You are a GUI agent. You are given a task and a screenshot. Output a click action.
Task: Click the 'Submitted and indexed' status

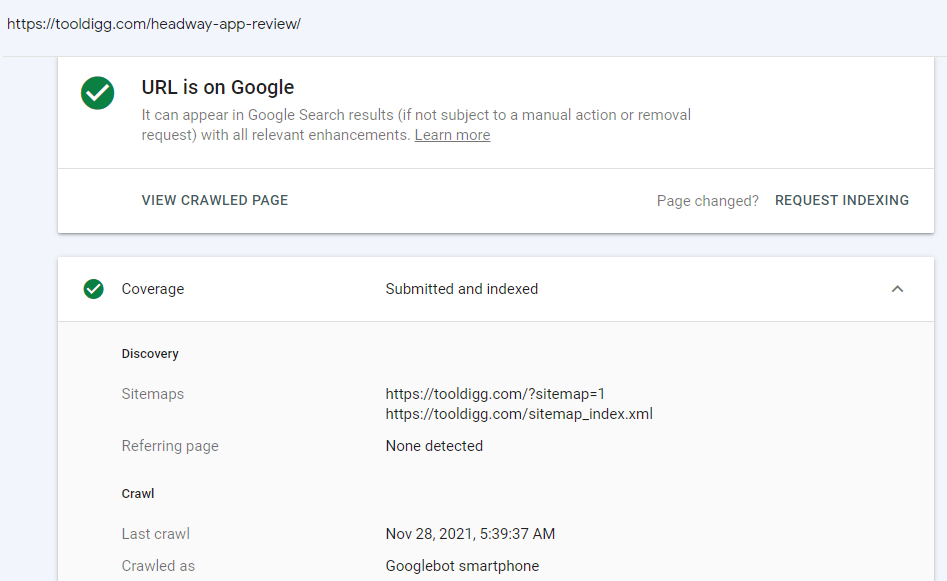(x=461, y=289)
